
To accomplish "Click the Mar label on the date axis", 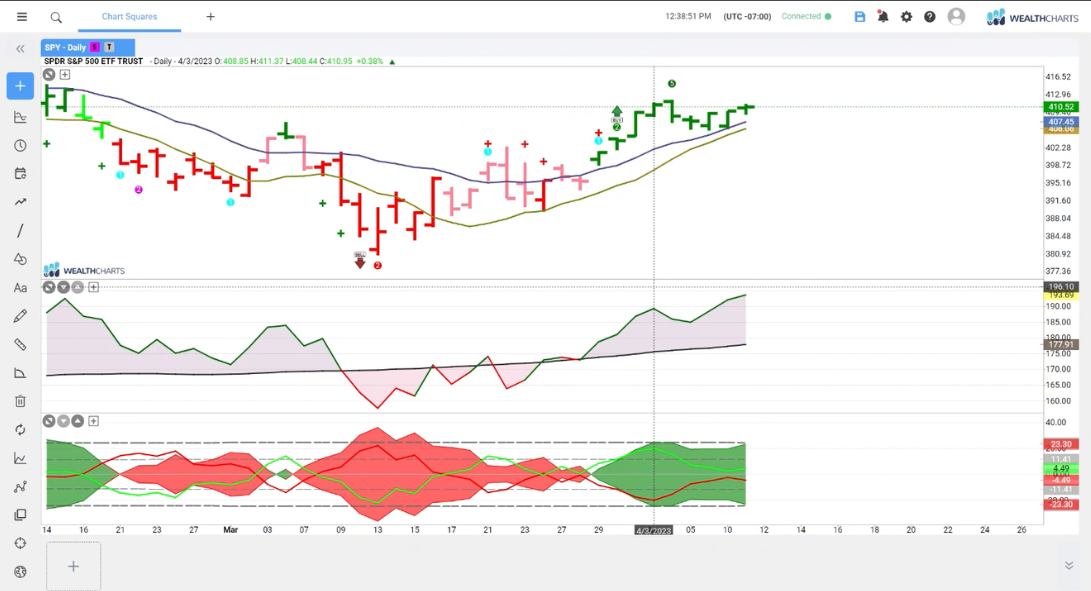I will point(230,530).
